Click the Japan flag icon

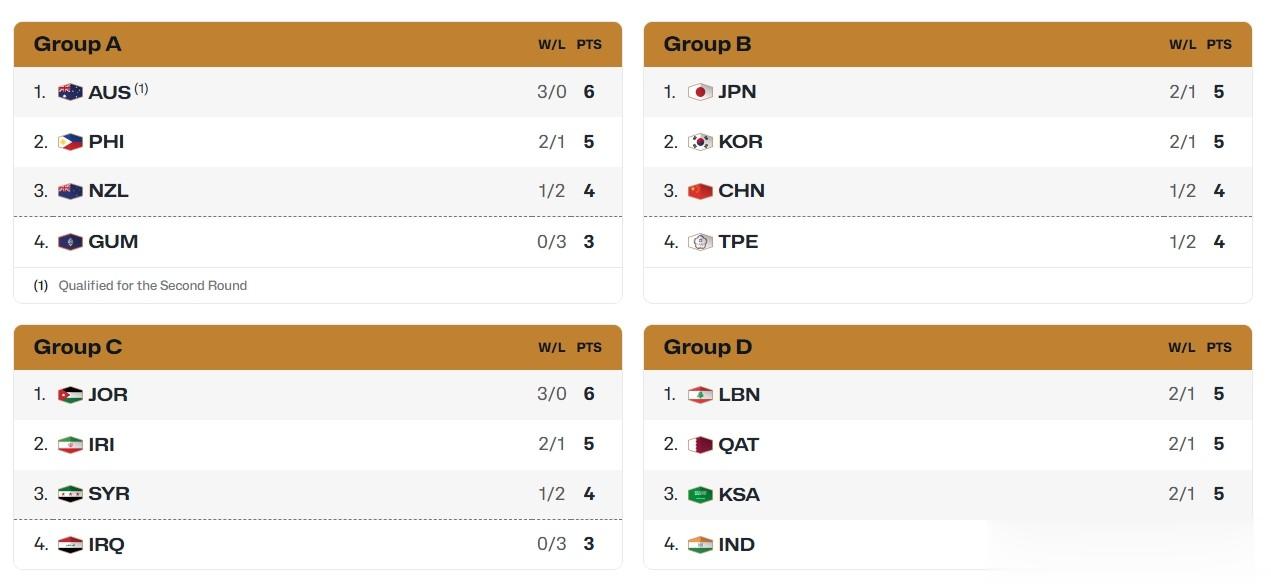(700, 92)
